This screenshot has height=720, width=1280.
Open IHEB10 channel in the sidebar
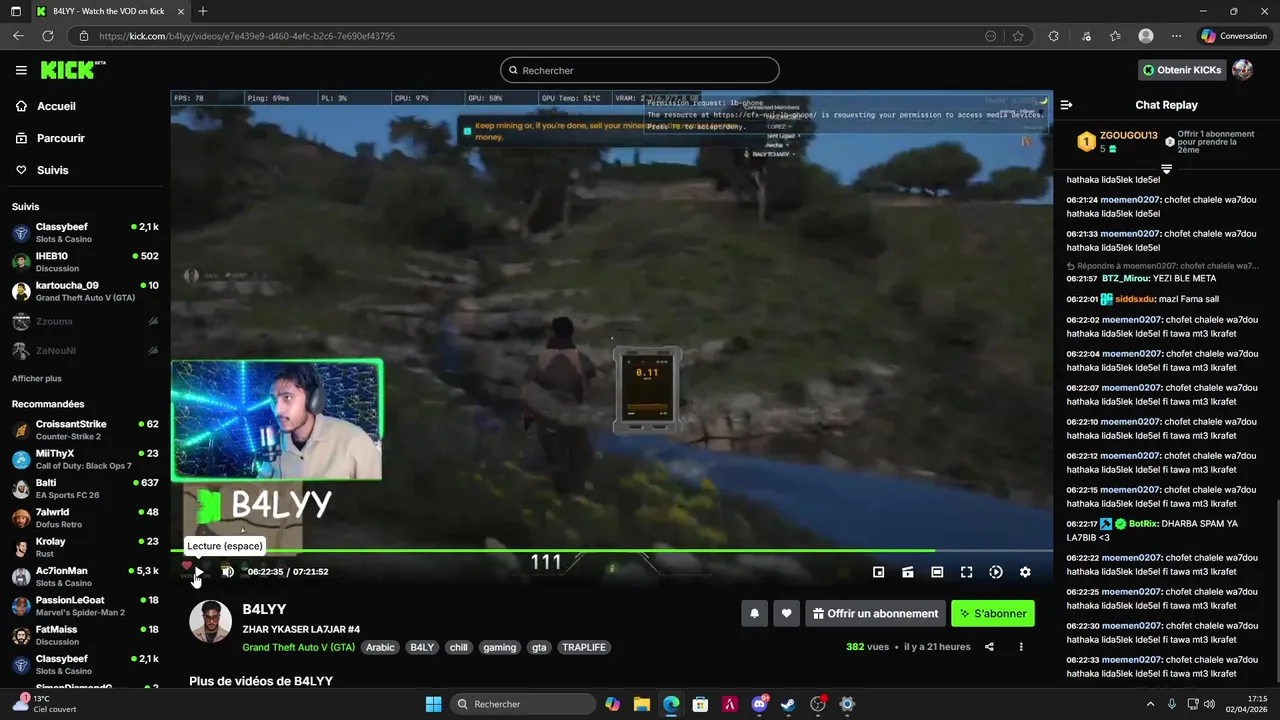click(85, 262)
